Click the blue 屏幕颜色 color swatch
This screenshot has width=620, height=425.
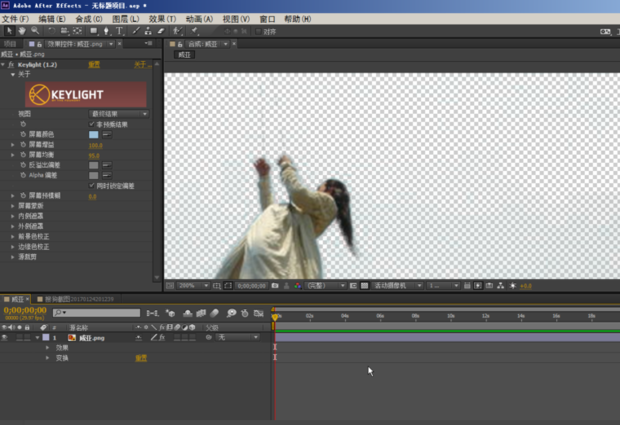[94, 134]
